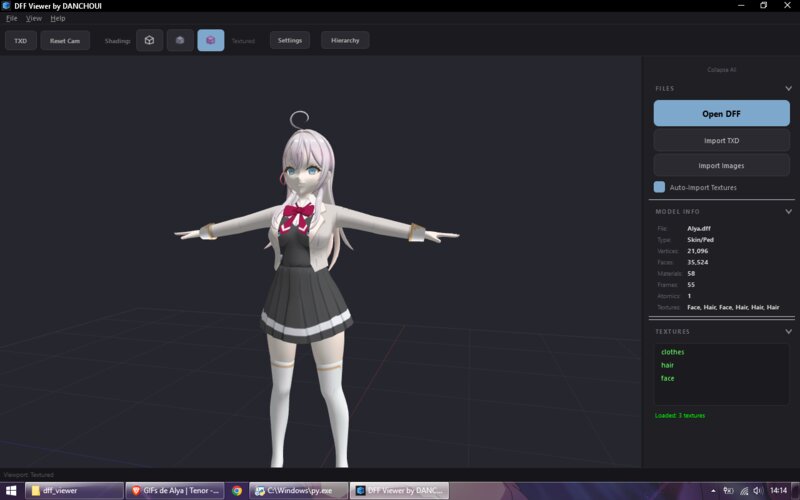The image size is (800, 500).
Task: Select the face texture entry
Action: [667, 379]
